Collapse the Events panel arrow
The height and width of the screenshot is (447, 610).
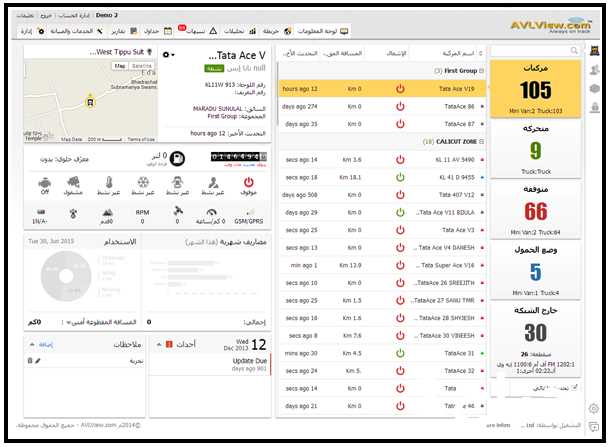click(159, 344)
